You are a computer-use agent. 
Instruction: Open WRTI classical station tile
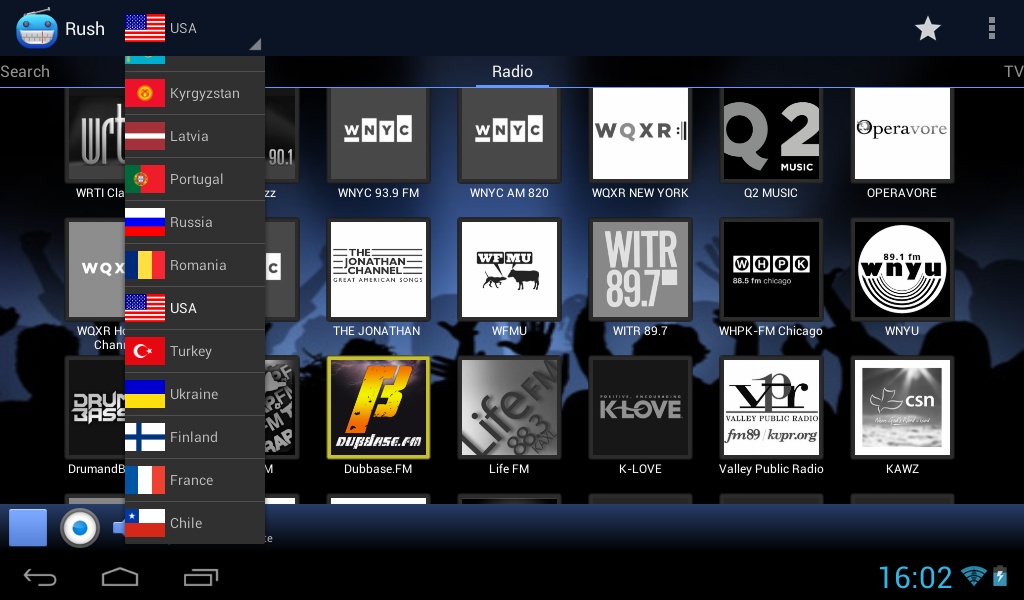tap(95, 144)
